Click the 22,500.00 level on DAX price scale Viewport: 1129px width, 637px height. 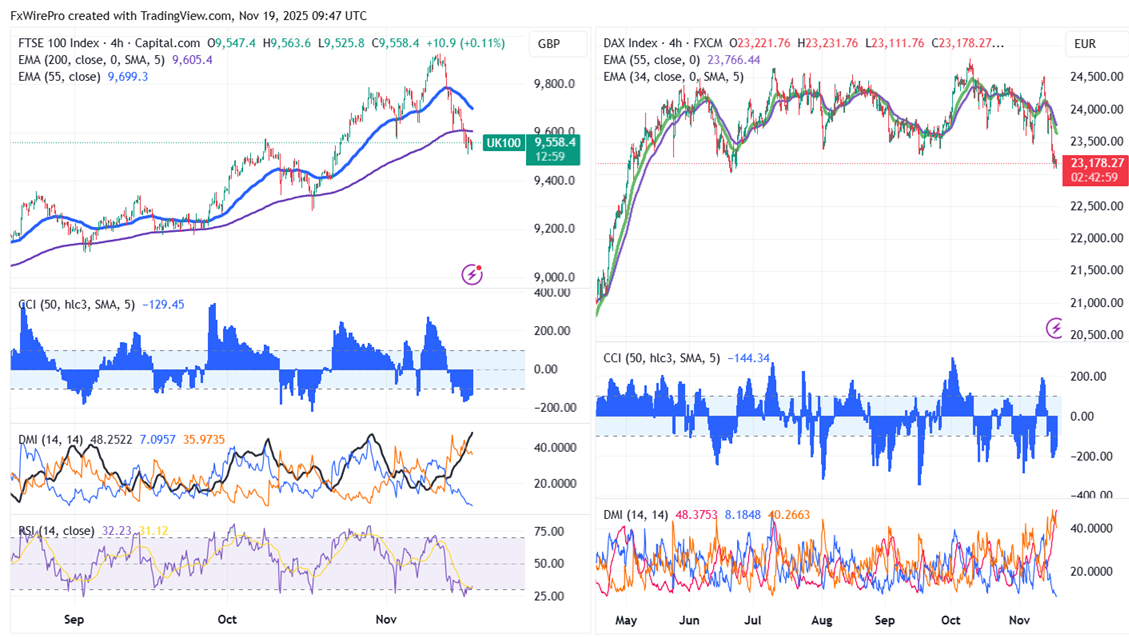point(1097,206)
